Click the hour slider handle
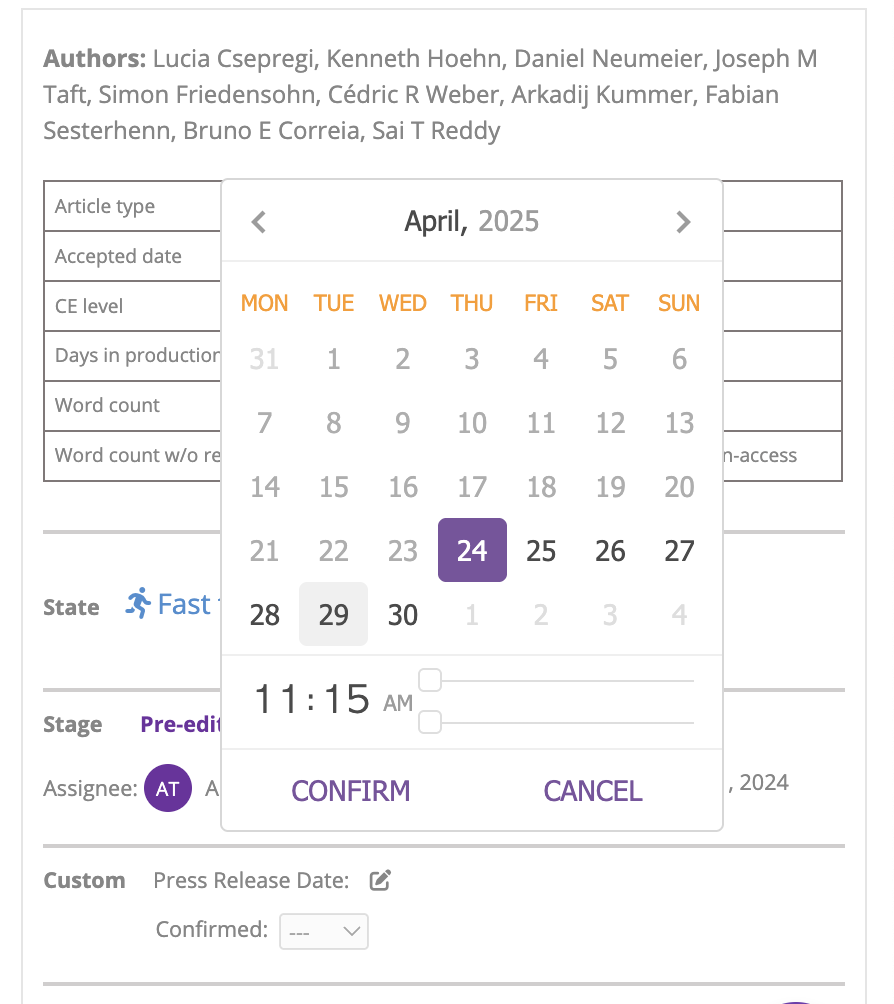The image size is (894, 1004). pos(430,681)
